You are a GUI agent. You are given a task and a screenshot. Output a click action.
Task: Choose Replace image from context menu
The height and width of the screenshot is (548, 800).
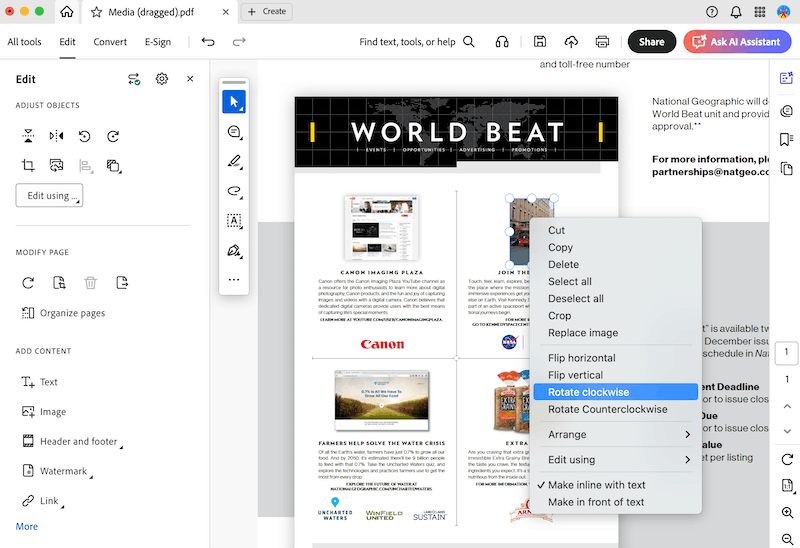coord(616,333)
